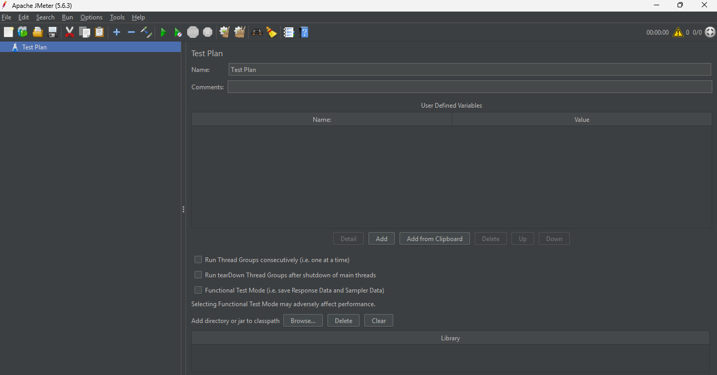
Task: Click Start no pauses icon
Action: pos(178,32)
